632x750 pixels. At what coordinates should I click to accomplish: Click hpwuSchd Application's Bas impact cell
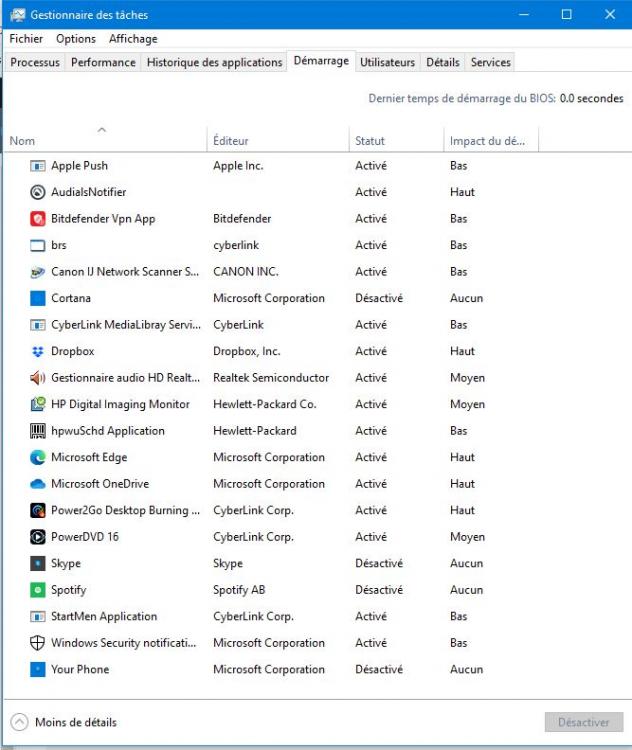pos(458,431)
